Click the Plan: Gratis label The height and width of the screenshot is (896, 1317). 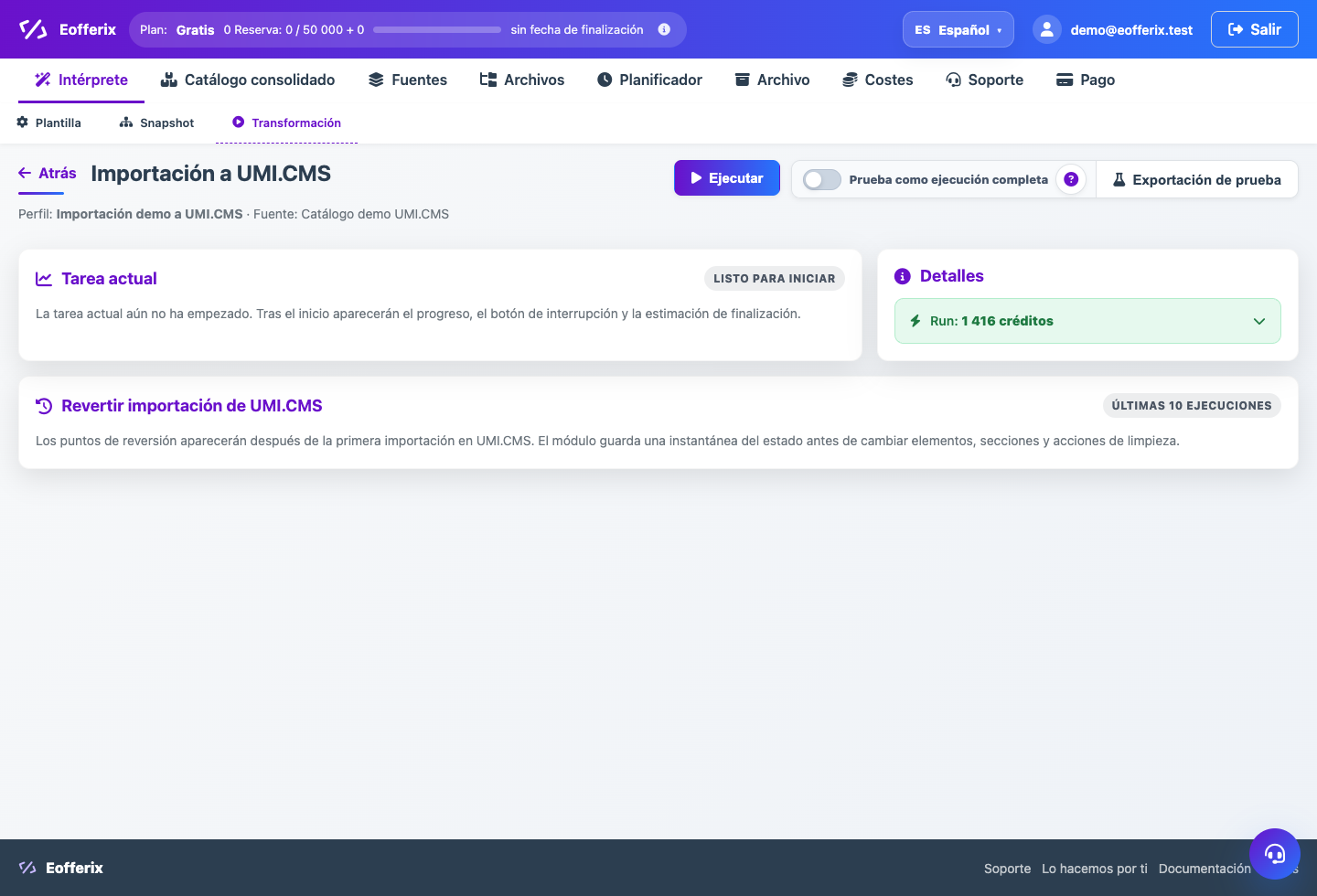177,30
